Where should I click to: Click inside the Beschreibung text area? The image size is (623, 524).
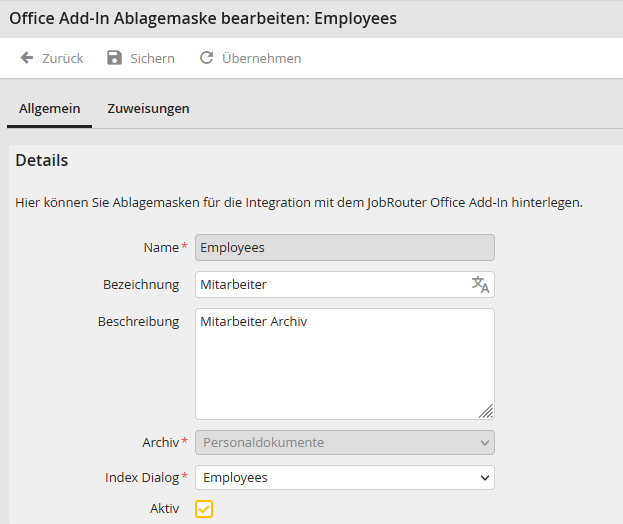click(x=344, y=364)
